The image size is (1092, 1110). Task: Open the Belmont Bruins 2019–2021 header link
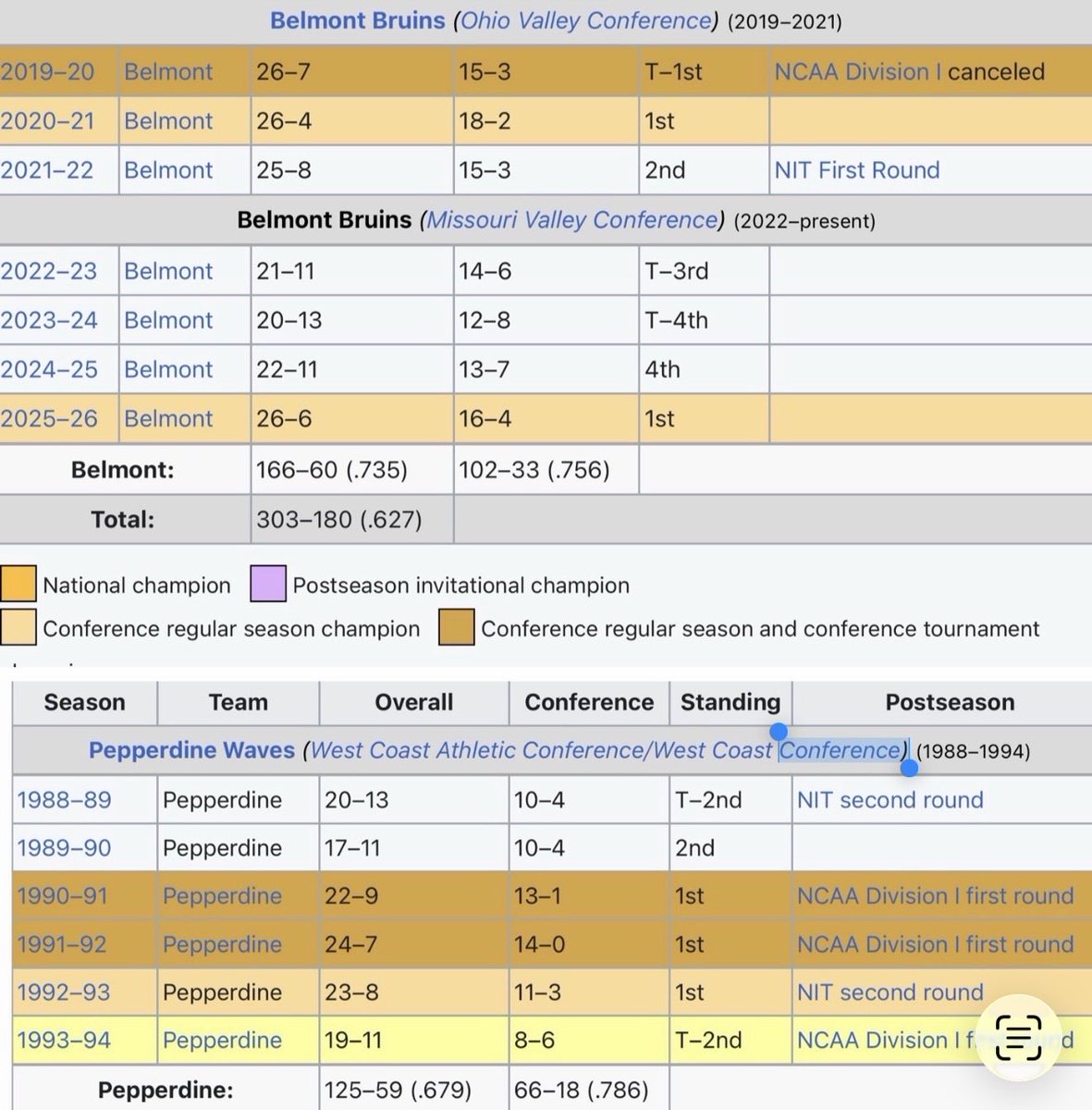click(x=358, y=20)
